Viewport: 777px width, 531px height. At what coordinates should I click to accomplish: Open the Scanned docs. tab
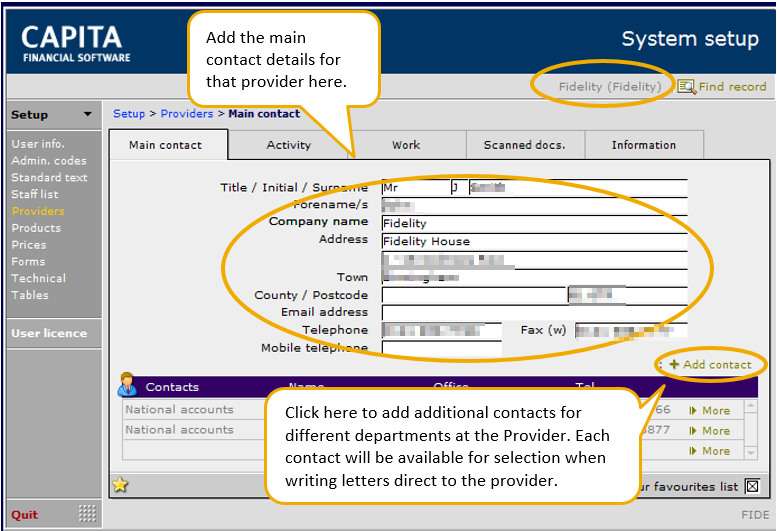[525, 145]
